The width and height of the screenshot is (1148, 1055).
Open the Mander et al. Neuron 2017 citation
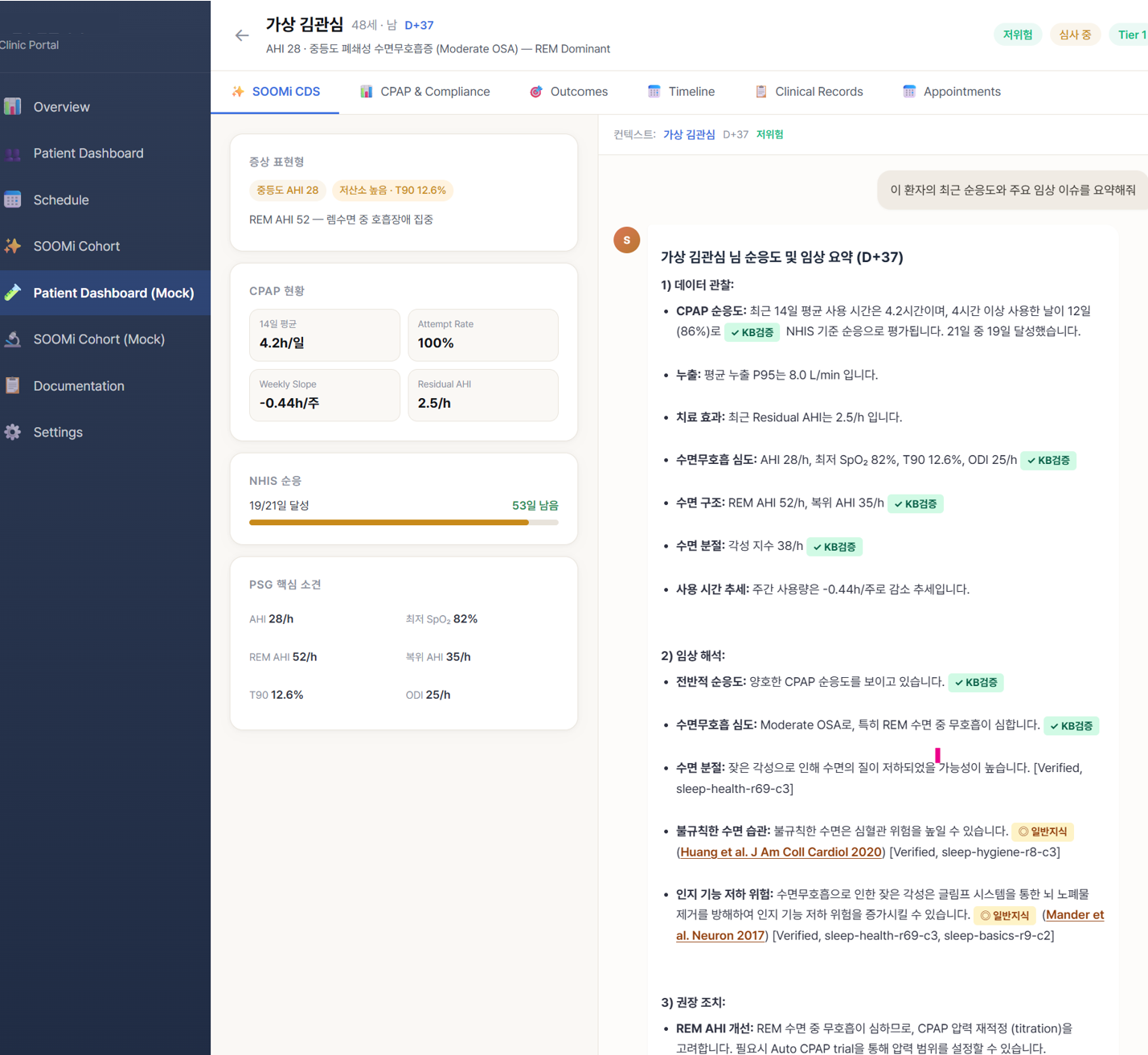coord(1075,915)
